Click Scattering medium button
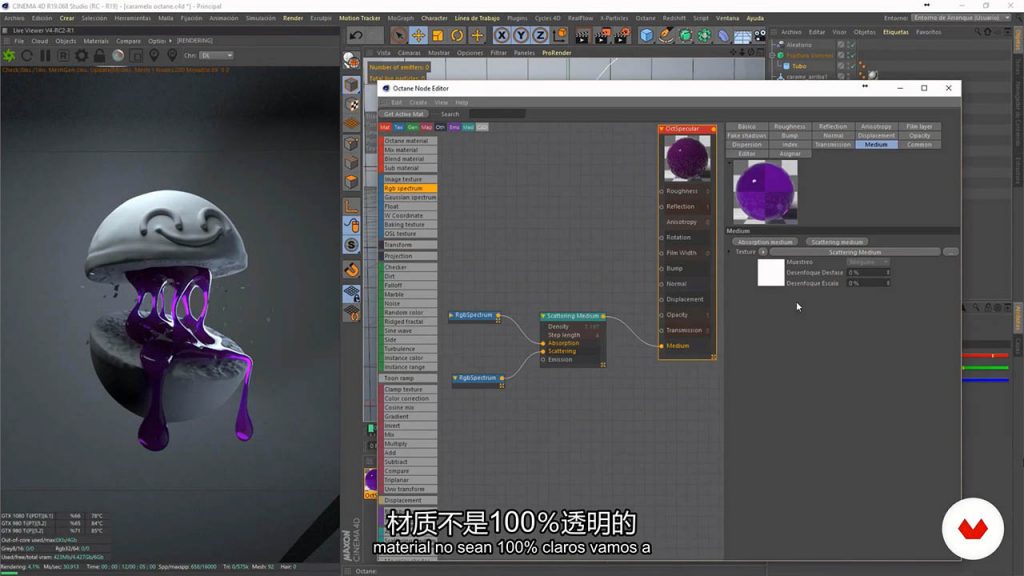This screenshot has width=1024, height=576. [837, 242]
